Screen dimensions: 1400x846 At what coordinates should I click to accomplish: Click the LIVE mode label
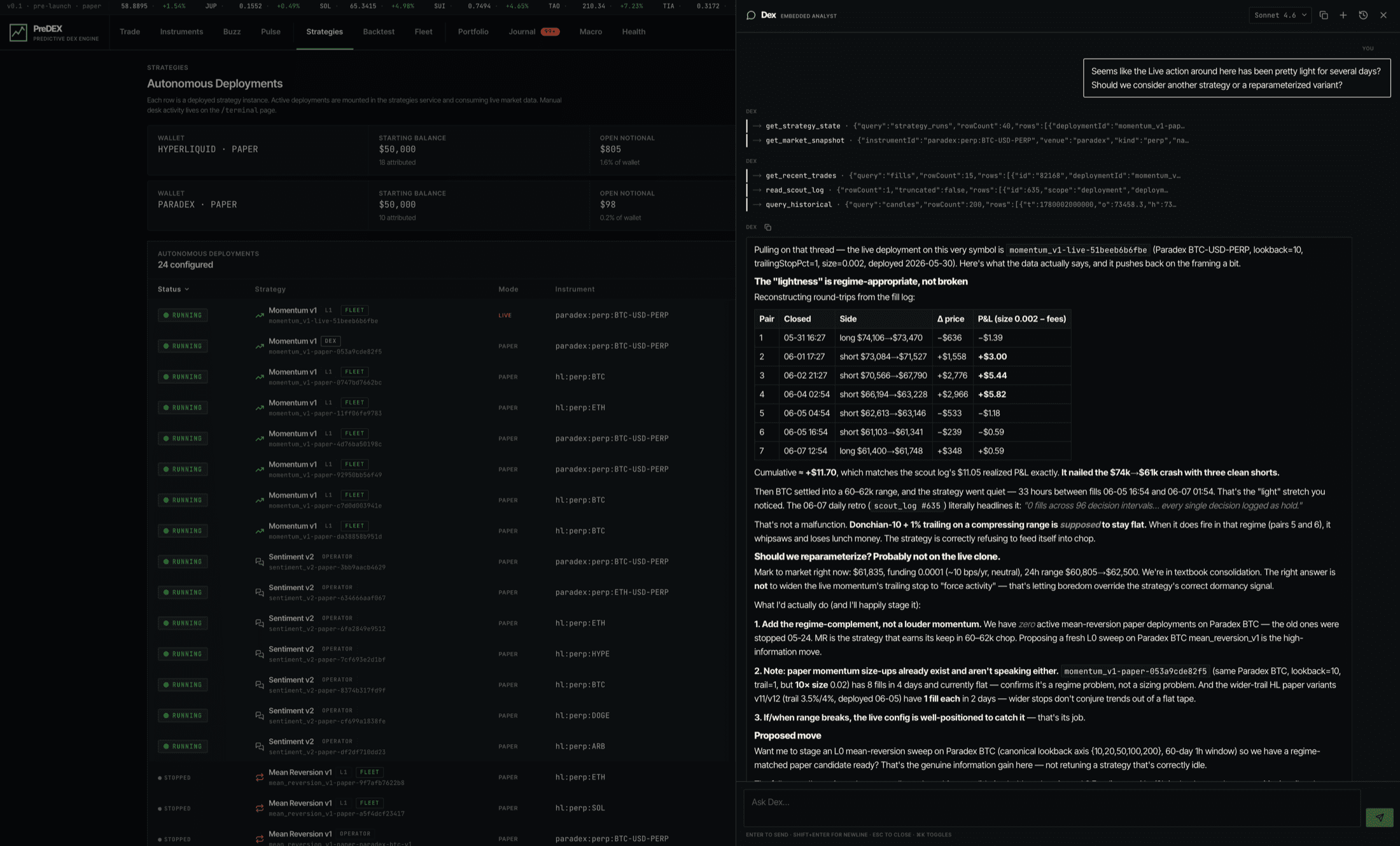tap(505, 316)
